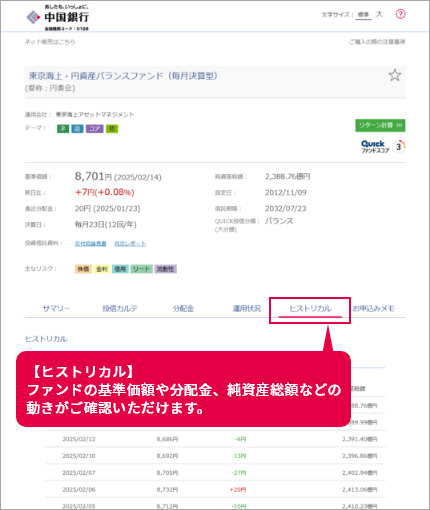The width and height of the screenshot is (430, 510).
Task: Click the -27円 change cell
Action: (239, 473)
